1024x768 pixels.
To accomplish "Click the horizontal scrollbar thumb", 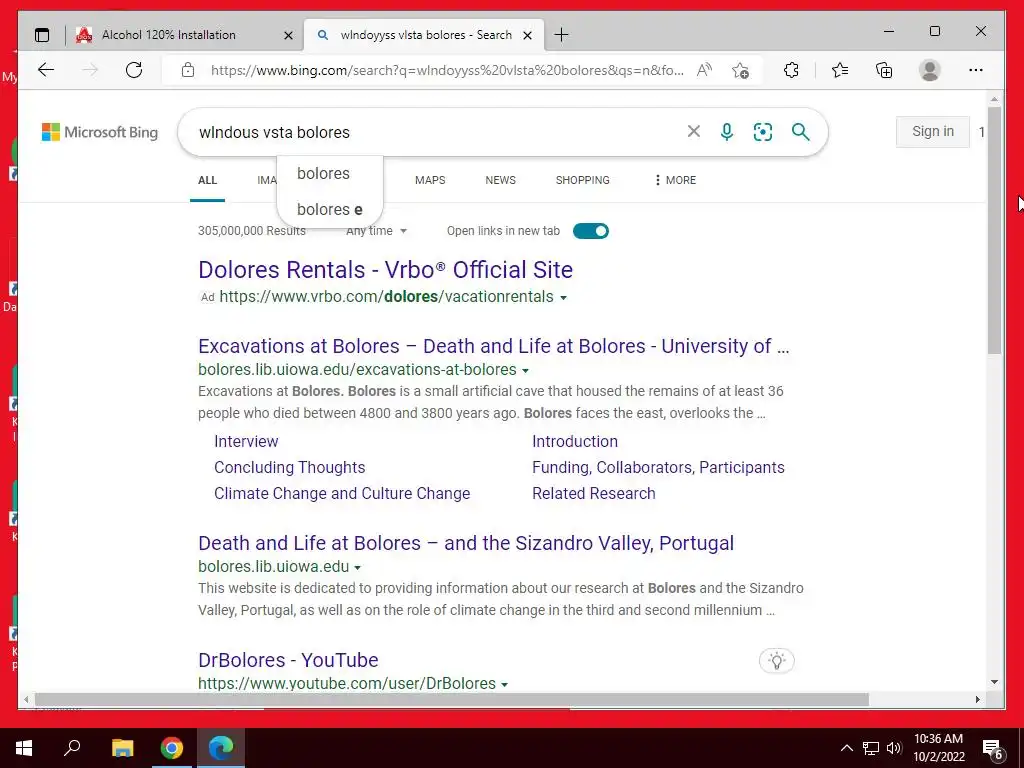I will point(451,699).
